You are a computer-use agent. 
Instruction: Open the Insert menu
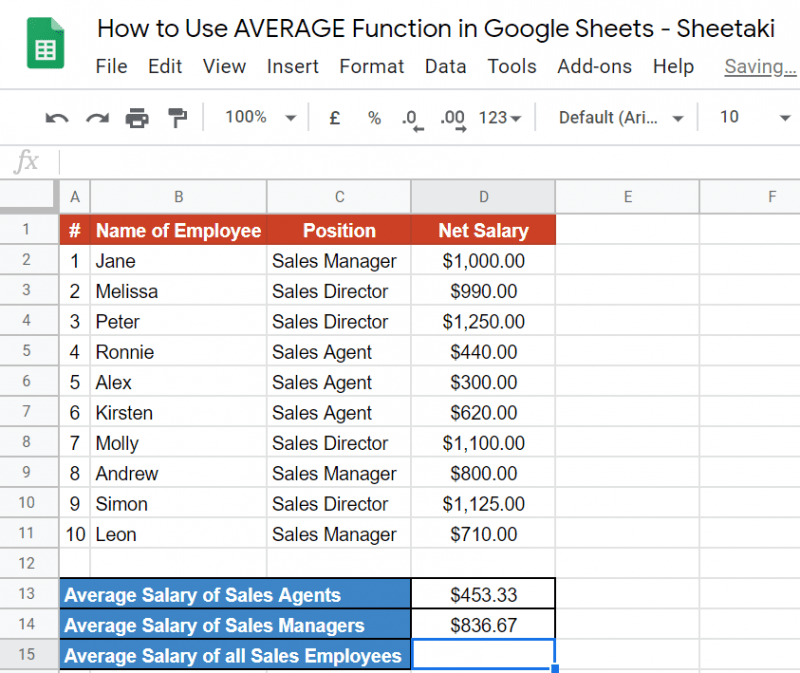click(x=292, y=67)
